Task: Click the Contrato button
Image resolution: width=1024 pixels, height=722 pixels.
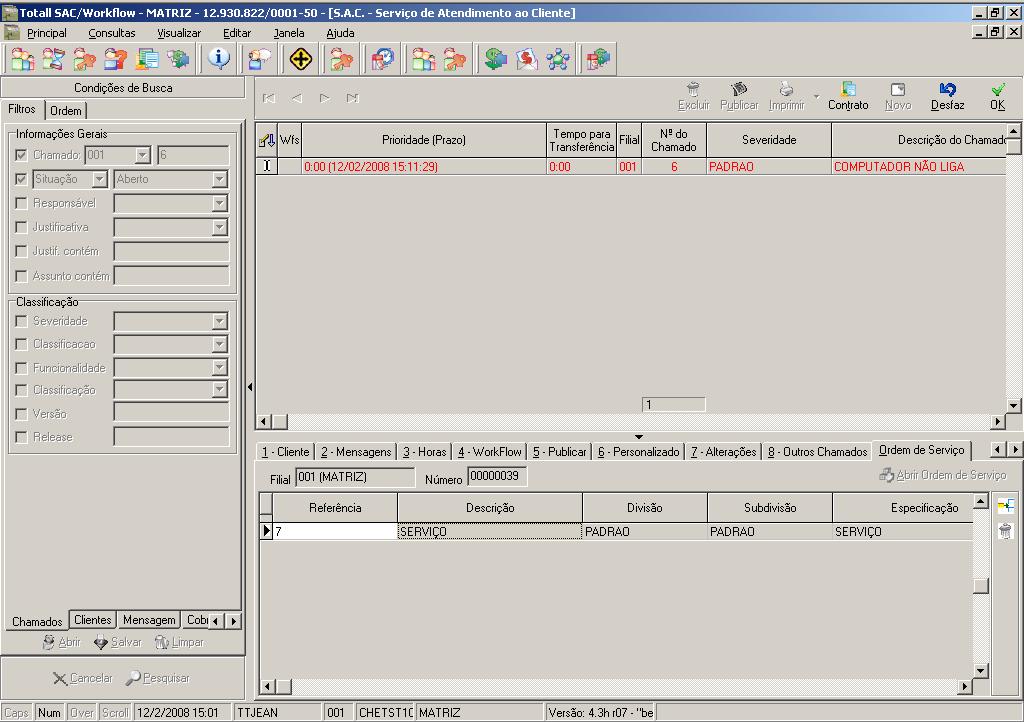Action: pos(848,96)
